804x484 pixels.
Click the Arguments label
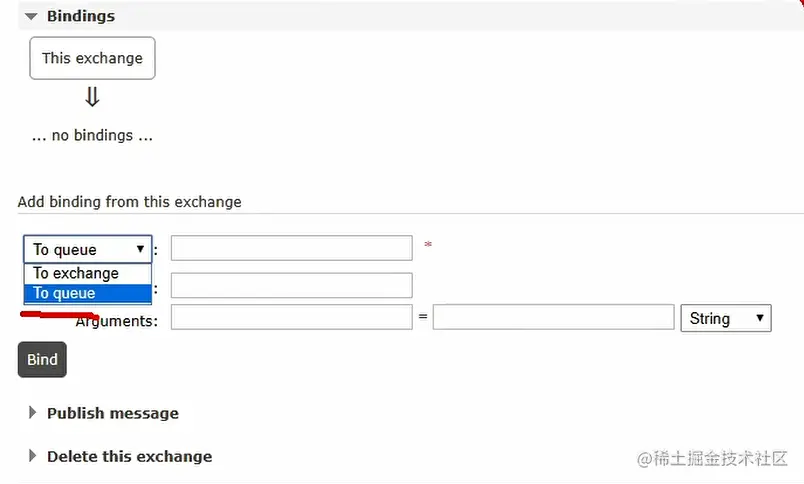tap(117, 321)
